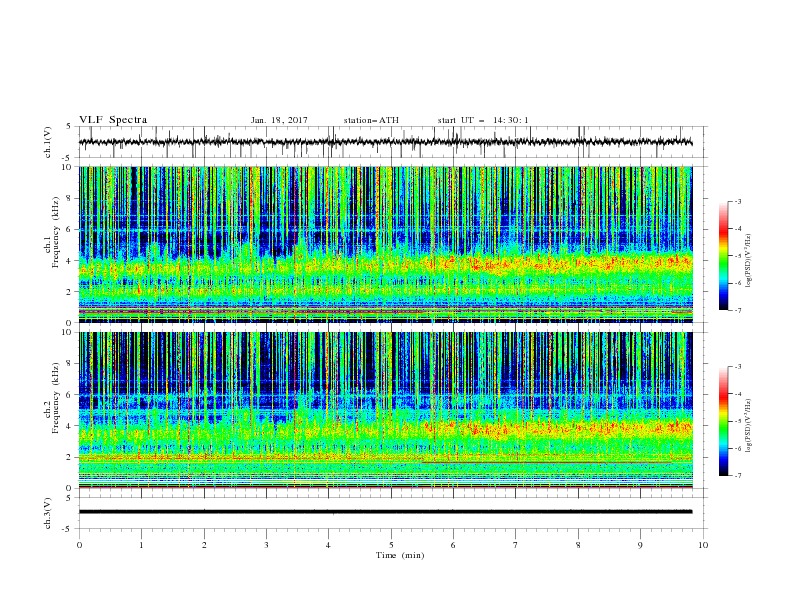792x612 pixels.
Task: Click the ch.2 spectrogram color bar
Action: click(723, 421)
